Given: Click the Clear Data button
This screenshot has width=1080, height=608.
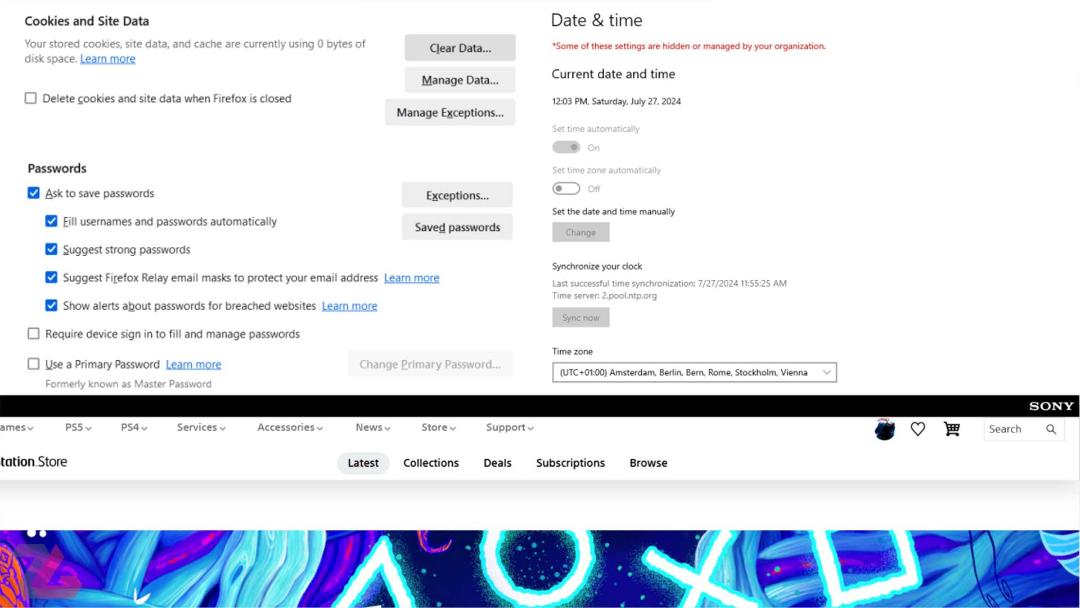Looking at the screenshot, I should pyautogui.click(x=460, y=48).
